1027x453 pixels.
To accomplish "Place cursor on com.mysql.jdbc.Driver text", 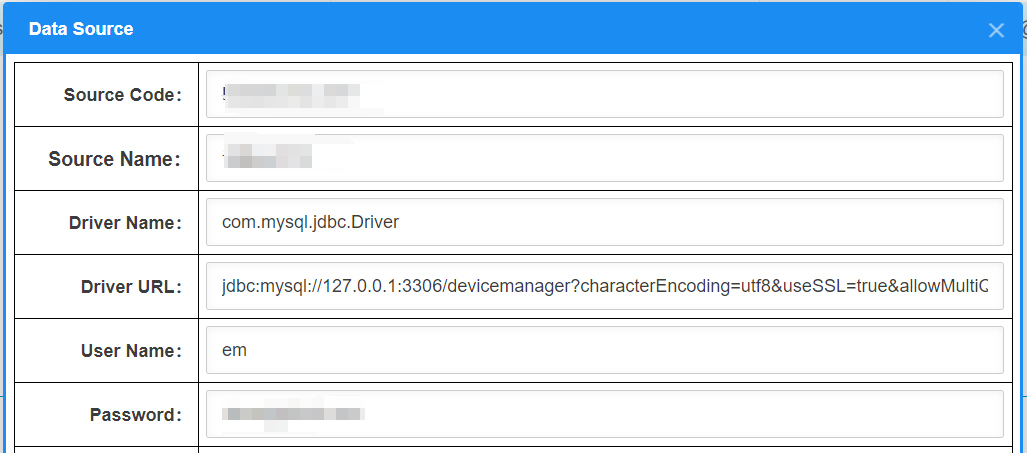I will coord(310,222).
